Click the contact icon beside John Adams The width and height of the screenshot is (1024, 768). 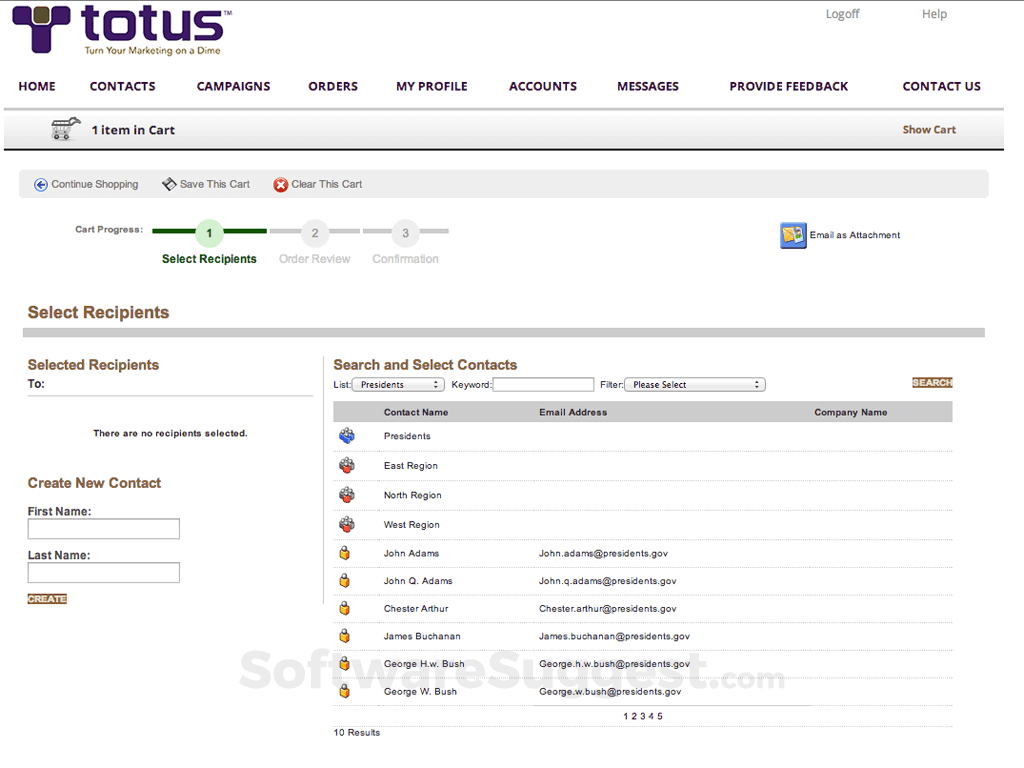[346, 551]
